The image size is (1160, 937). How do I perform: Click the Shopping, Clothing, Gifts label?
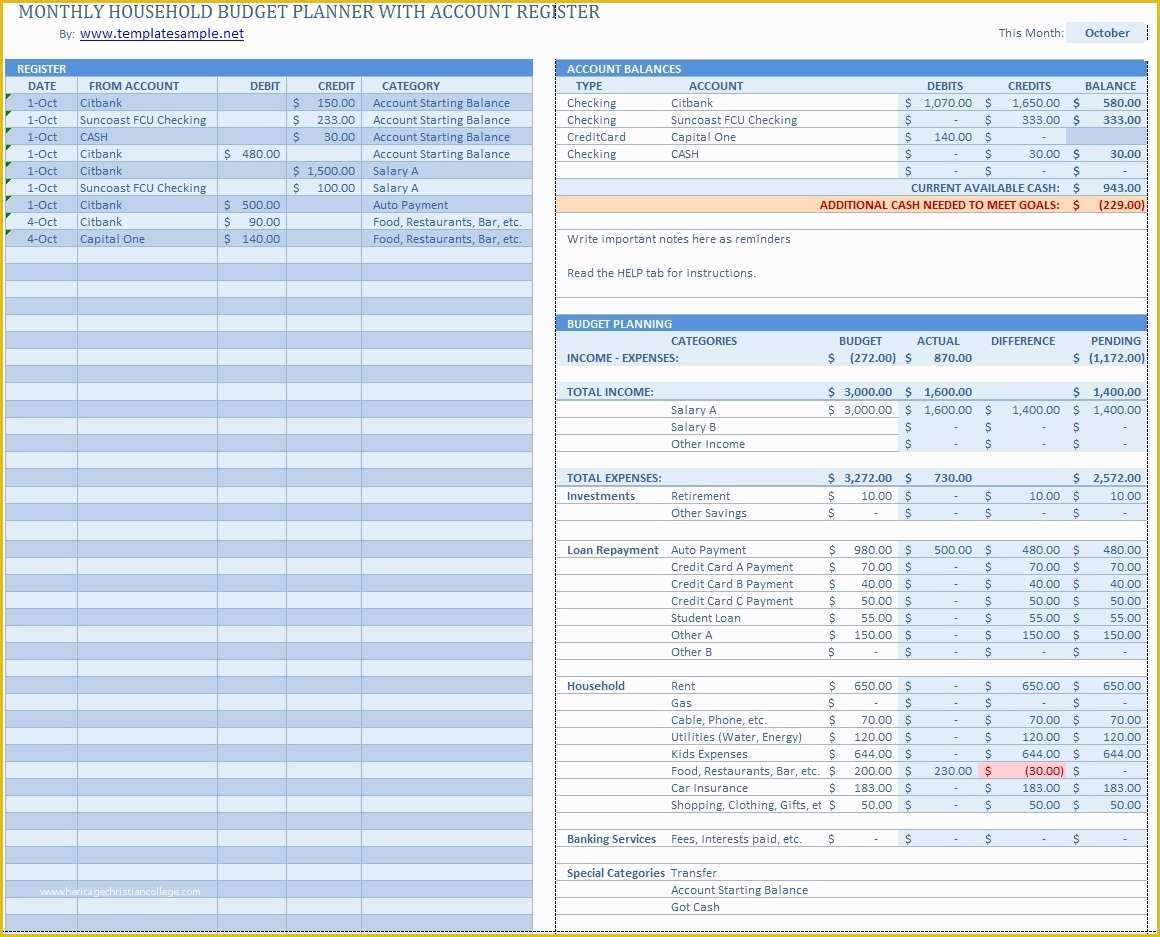(746, 805)
